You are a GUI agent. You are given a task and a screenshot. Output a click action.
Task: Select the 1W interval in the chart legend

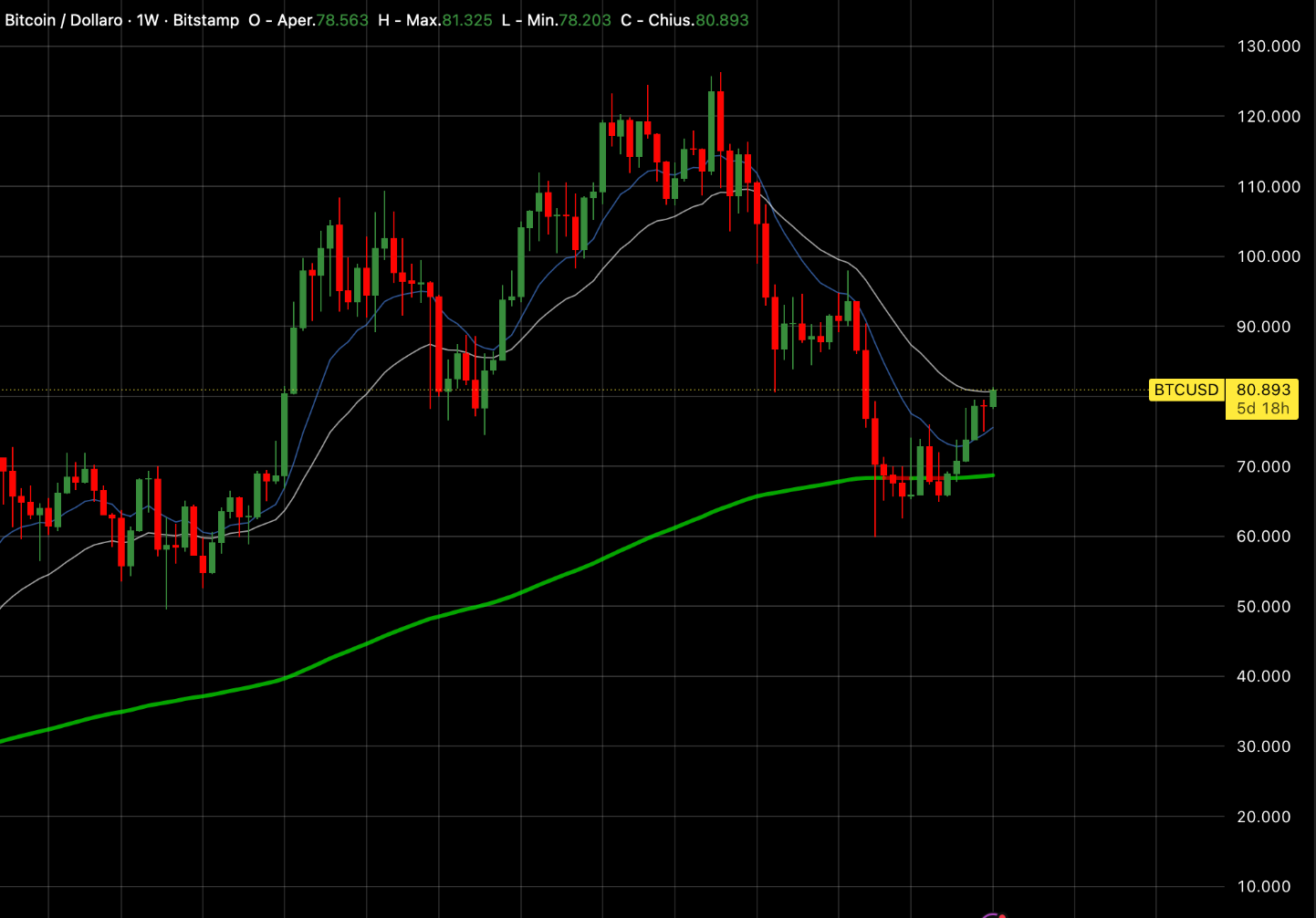tap(148, 20)
